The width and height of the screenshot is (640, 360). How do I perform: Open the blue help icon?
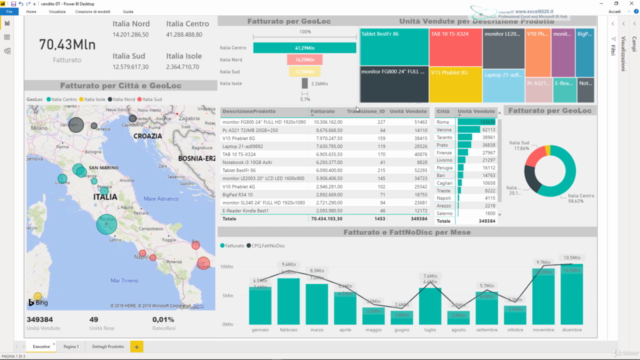[636, 11]
